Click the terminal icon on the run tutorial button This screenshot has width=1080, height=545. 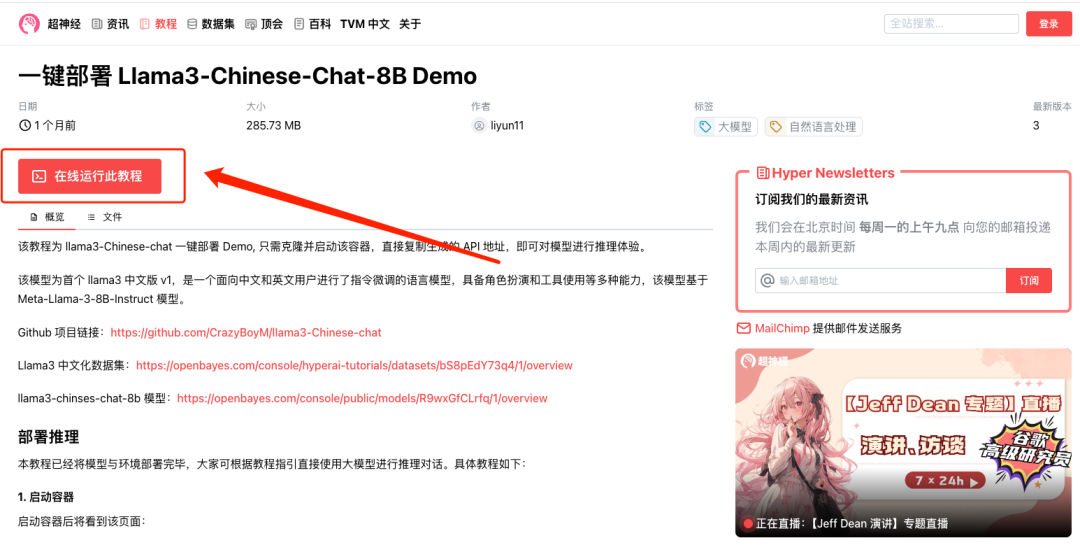40,176
